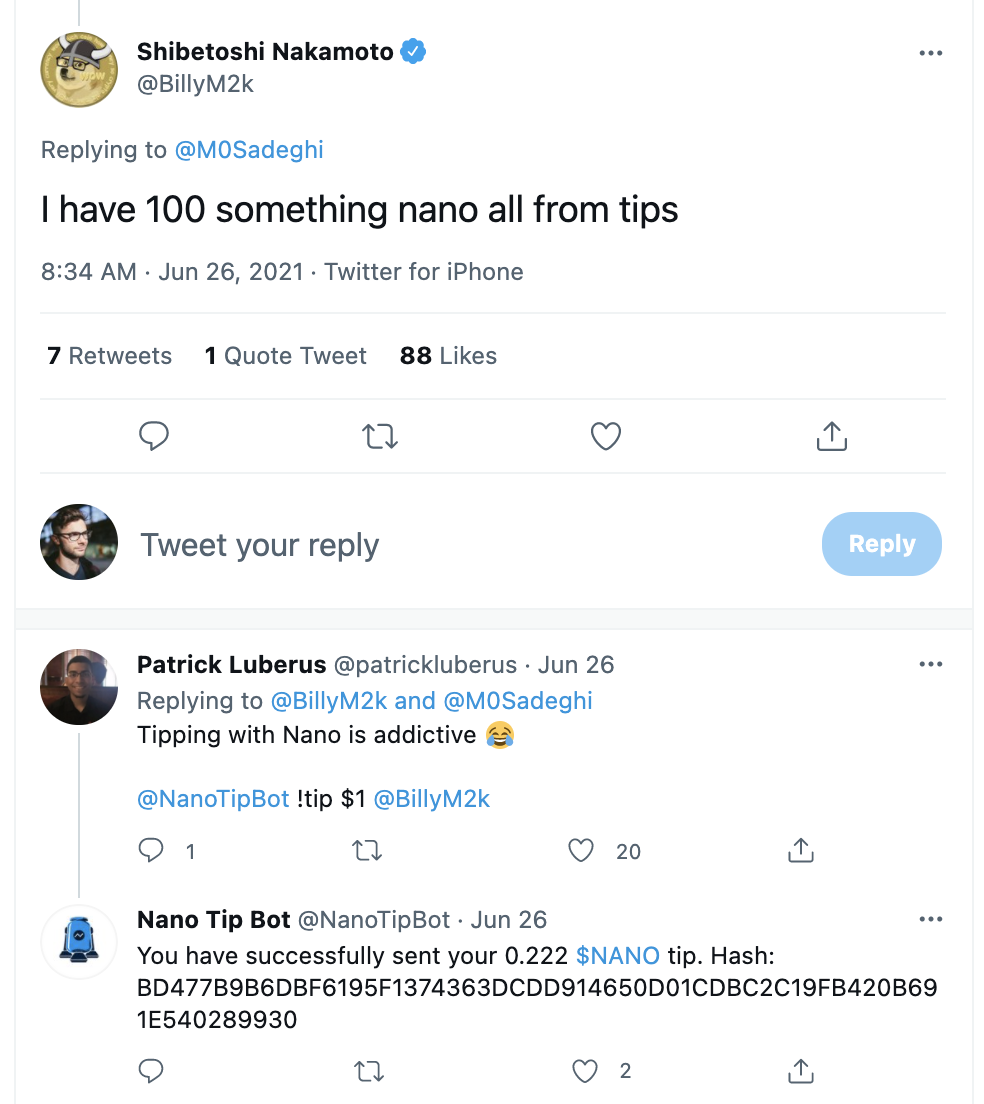Open the share icon on Nano Tip Bot's reply

[x=800, y=1070]
